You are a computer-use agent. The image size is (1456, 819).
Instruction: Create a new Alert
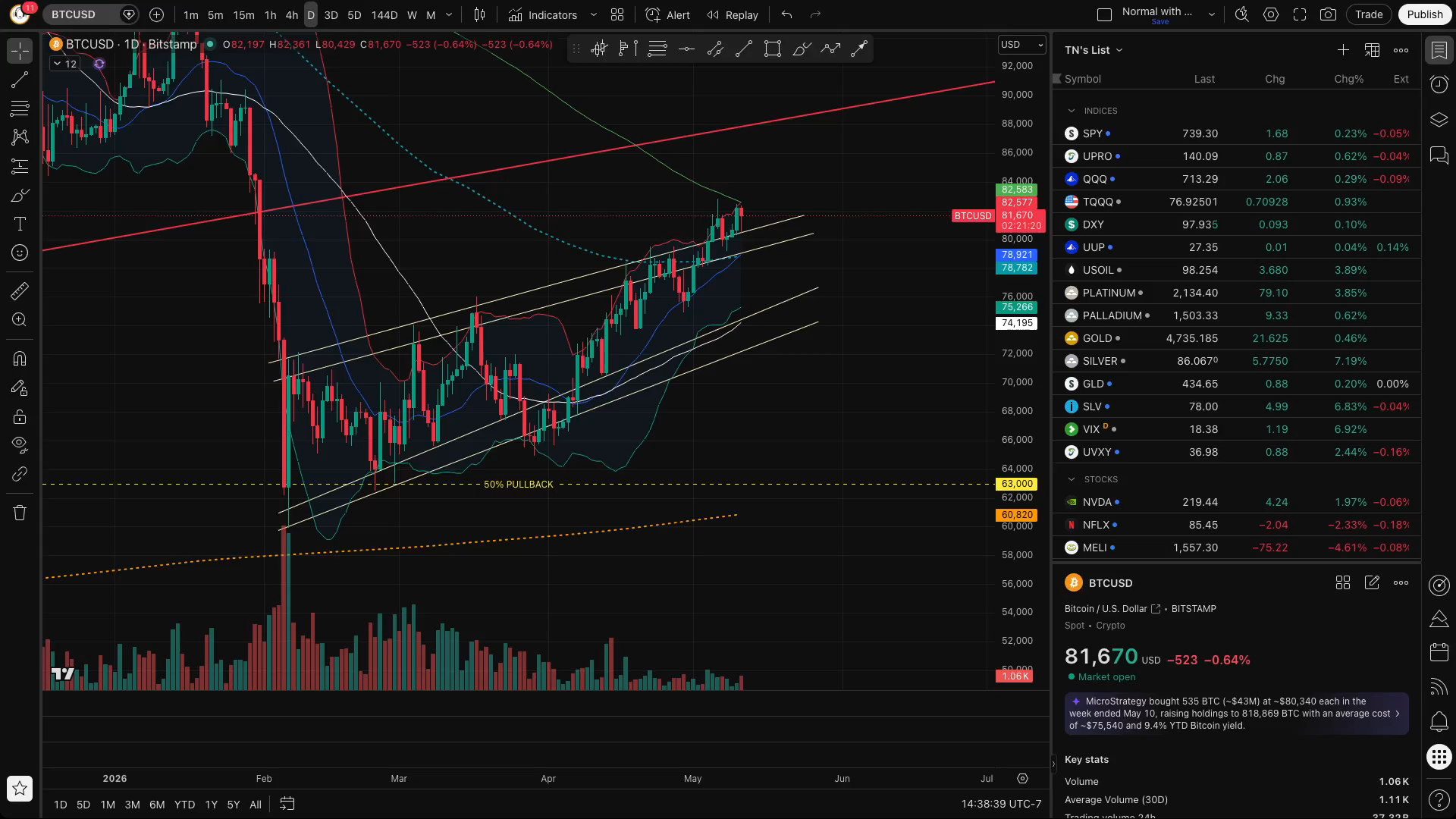pos(668,14)
